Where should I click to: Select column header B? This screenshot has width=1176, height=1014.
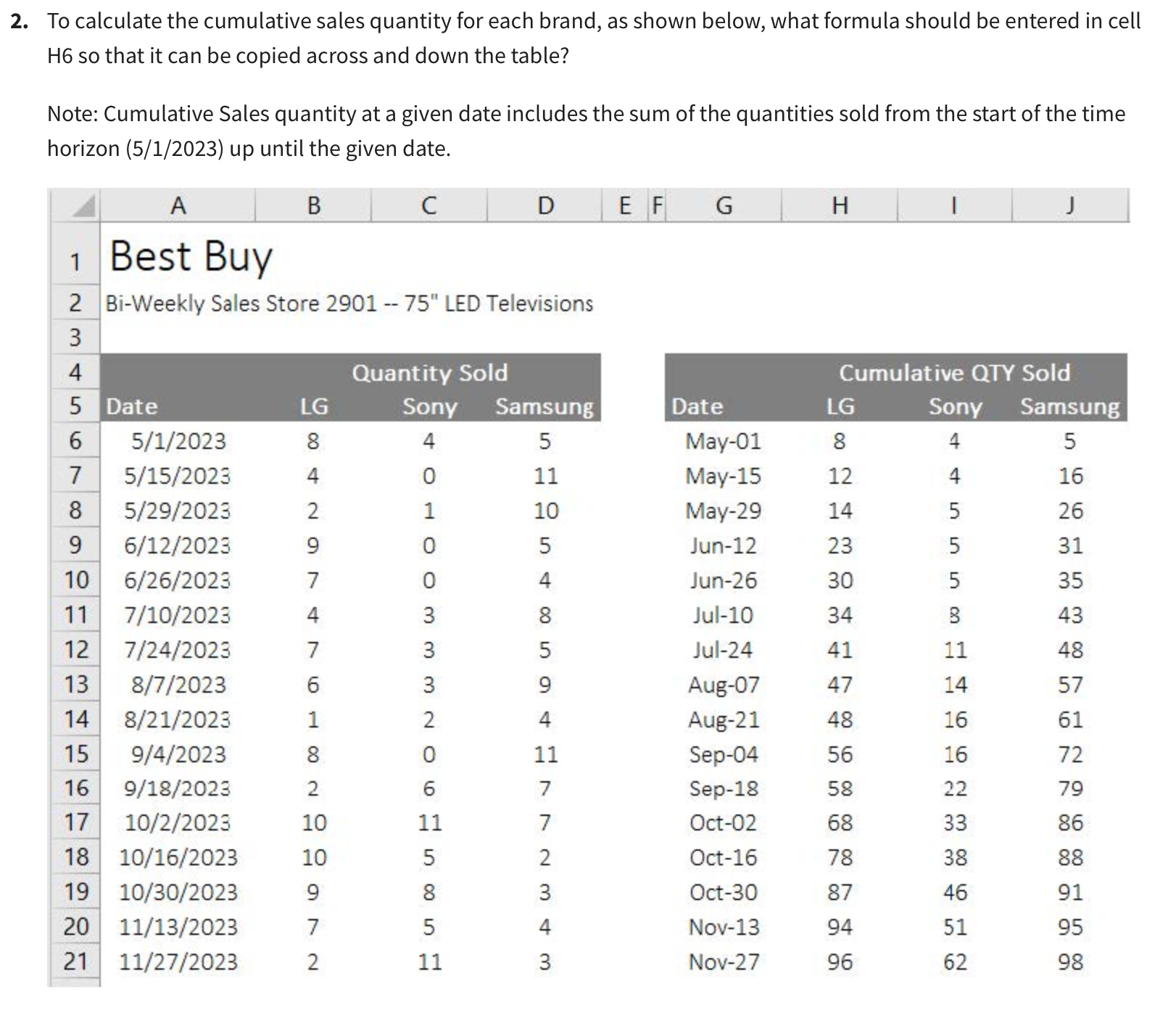click(315, 207)
